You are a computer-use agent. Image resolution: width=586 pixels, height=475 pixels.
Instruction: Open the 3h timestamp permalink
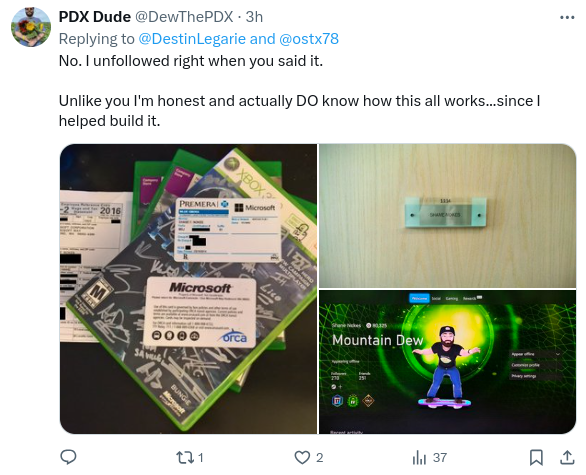[x=254, y=17]
